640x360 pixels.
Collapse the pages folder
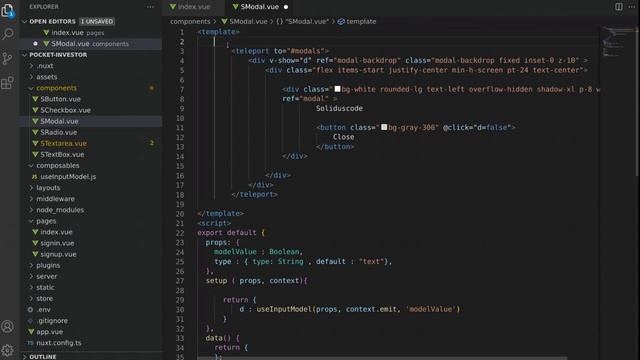[46, 221]
